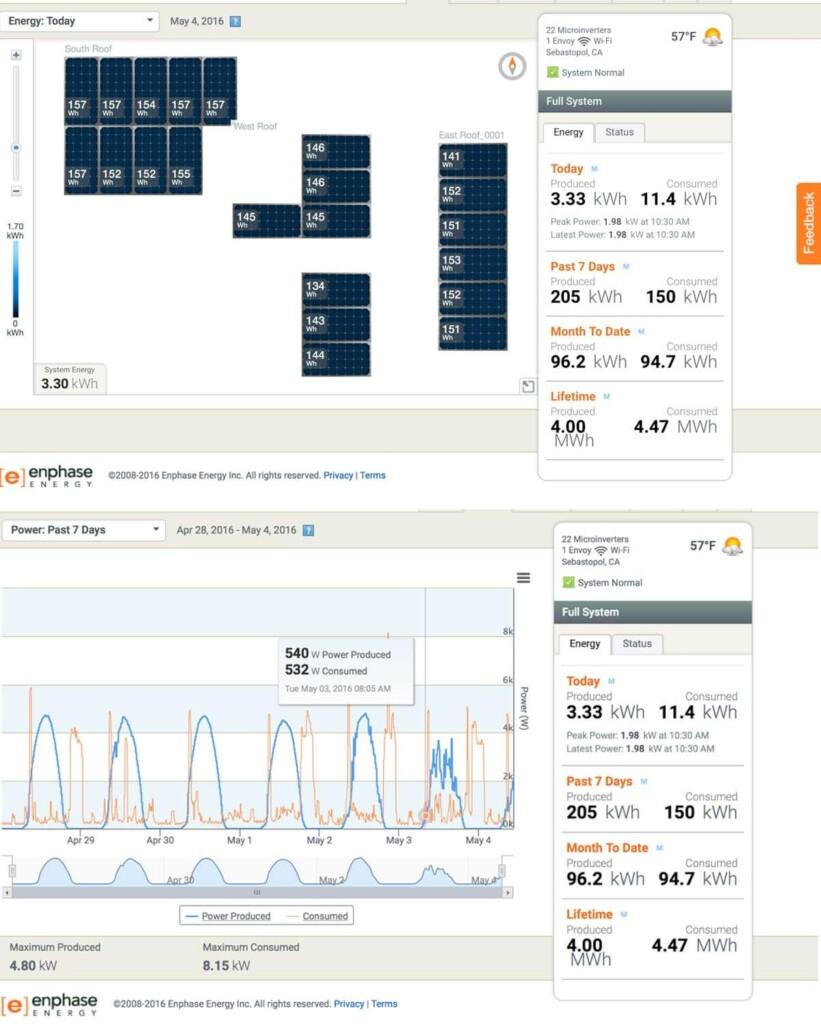Image resolution: width=821 pixels, height=1024 pixels.
Task: Zoom in the array view with plus icon
Action: click(16, 56)
